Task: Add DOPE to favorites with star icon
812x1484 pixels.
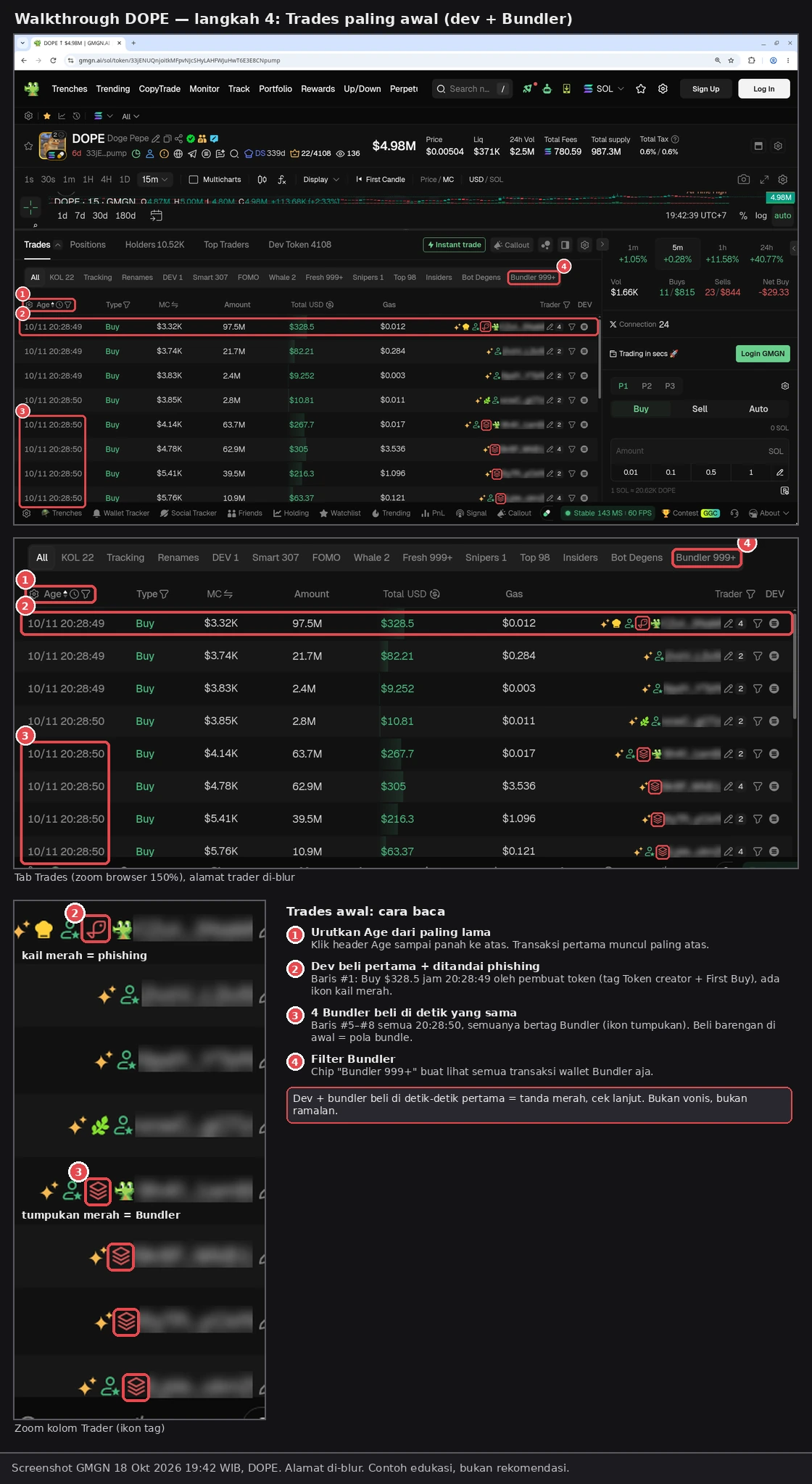Action: click(28, 146)
